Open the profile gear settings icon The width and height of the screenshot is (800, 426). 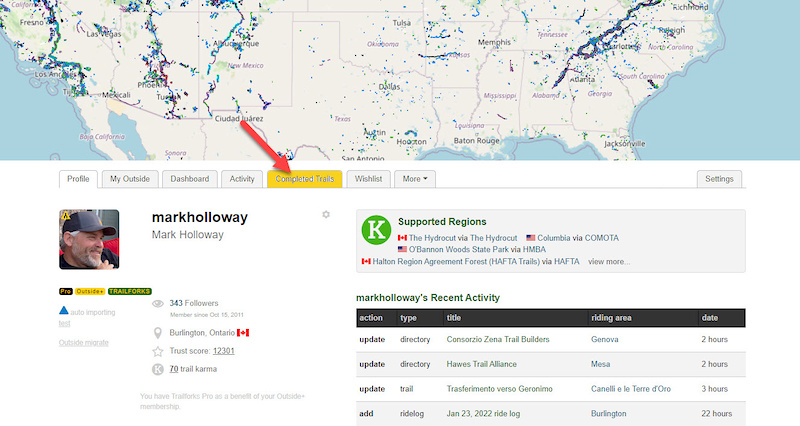coord(326,215)
